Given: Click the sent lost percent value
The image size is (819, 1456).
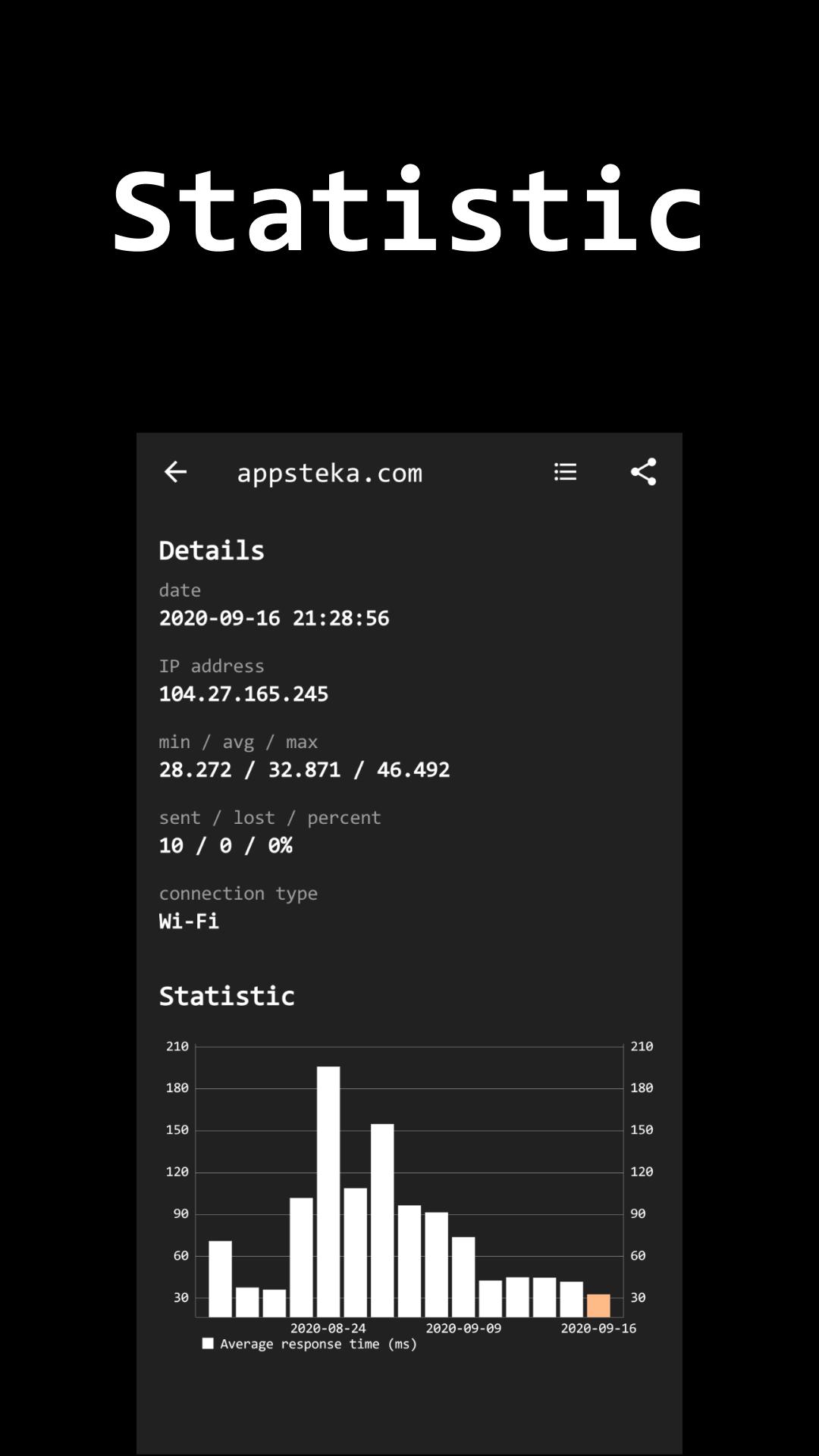Looking at the screenshot, I should (x=225, y=846).
